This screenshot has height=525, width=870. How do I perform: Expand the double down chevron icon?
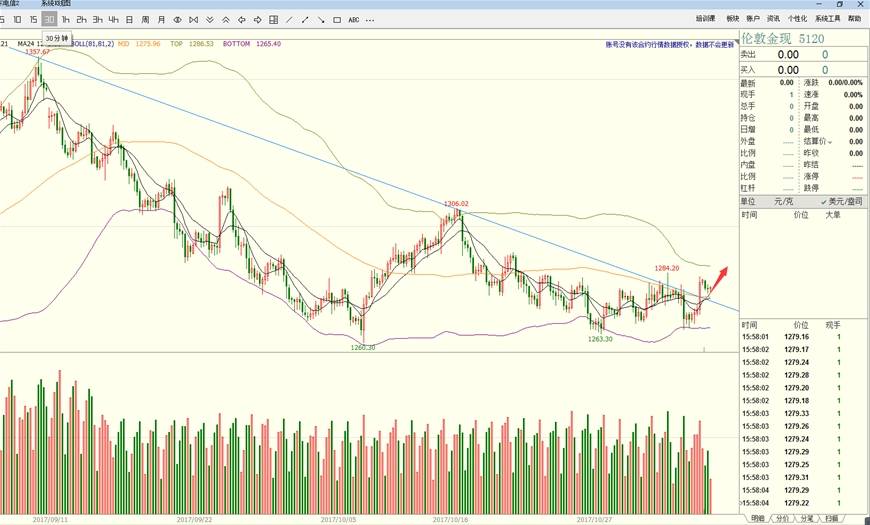(209, 20)
